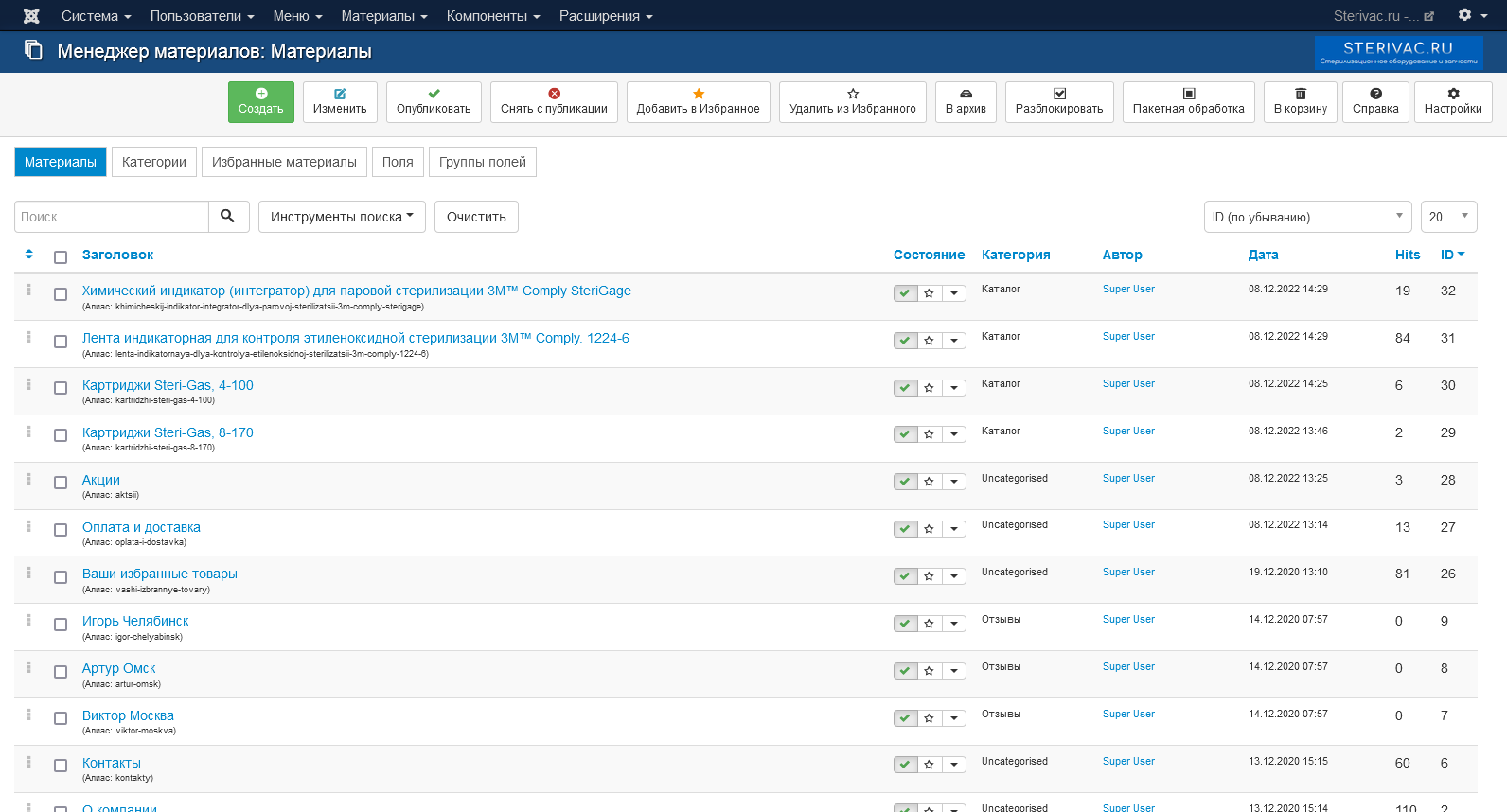Open the ID (по убыванию) sort dropdown
The height and width of the screenshot is (812, 1507).
coord(1306,217)
